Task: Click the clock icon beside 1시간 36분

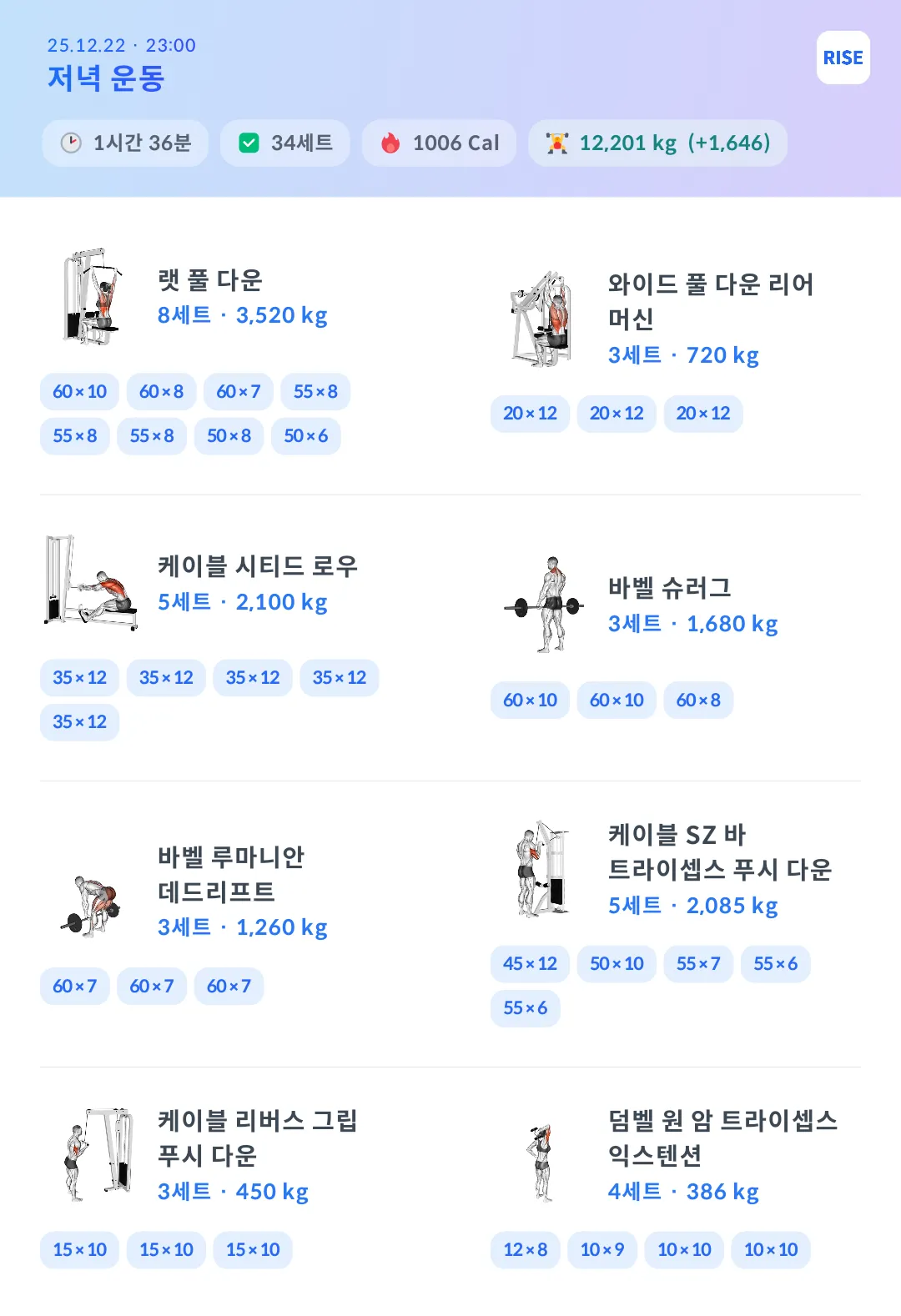Action: pos(71,143)
